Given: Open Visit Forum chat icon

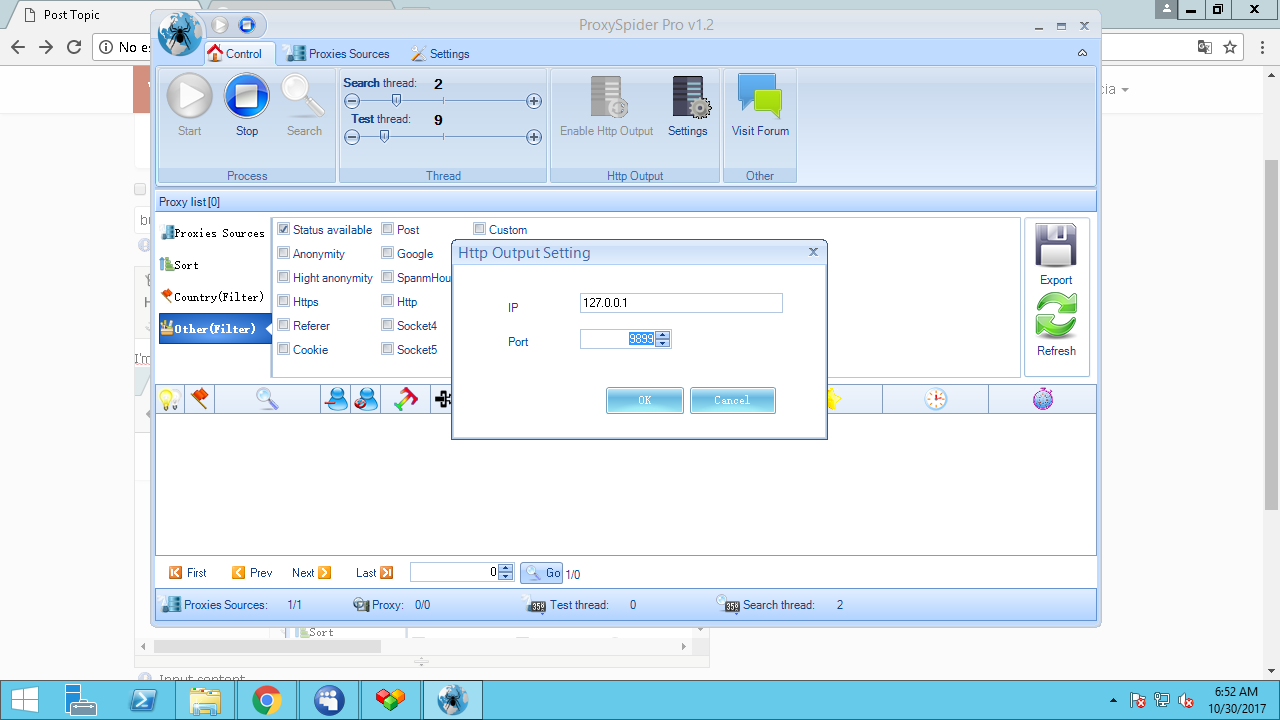Looking at the screenshot, I should tap(760, 97).
